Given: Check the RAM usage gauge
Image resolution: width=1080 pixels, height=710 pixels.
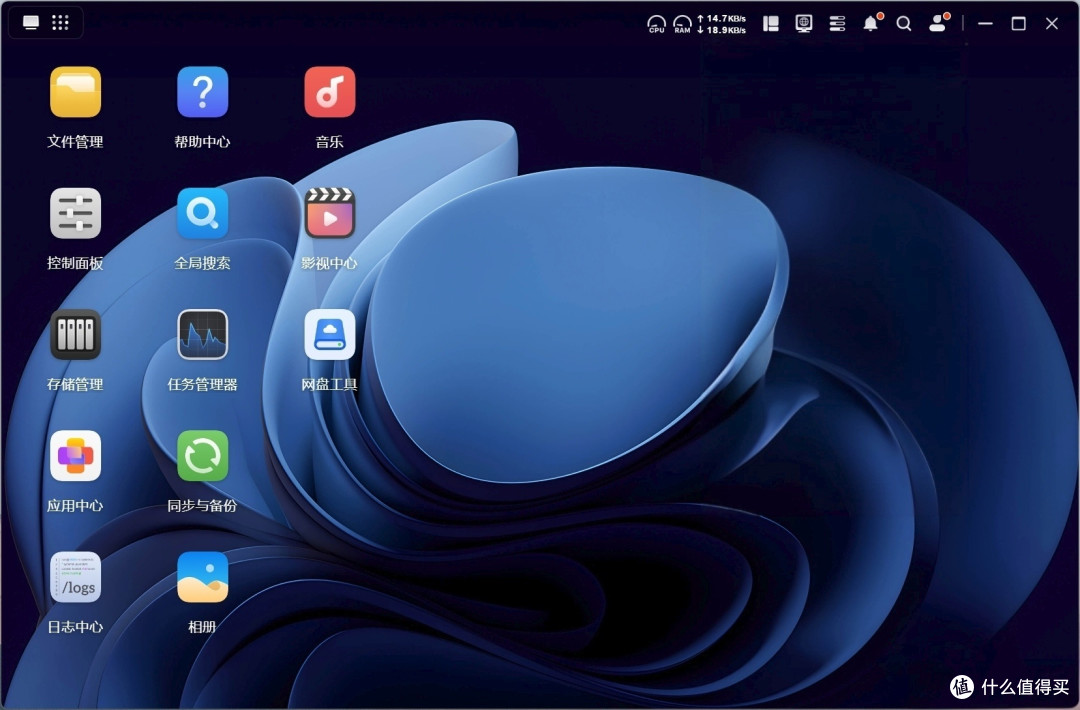Looking at the screenshot, I should [x=683, y=24].
